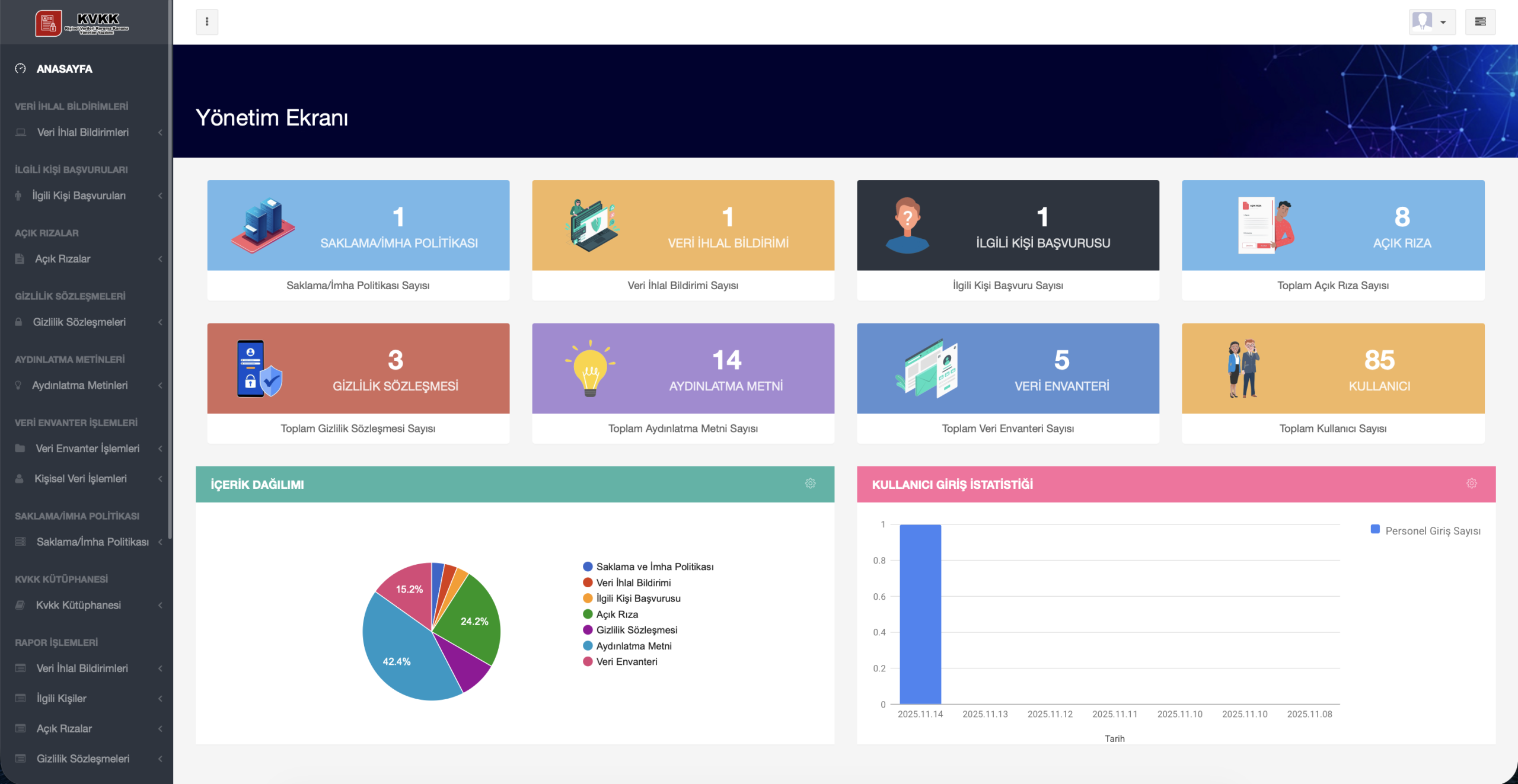Expand Açık Rızalar under the Açık Rızalar section

coord(63,259)
